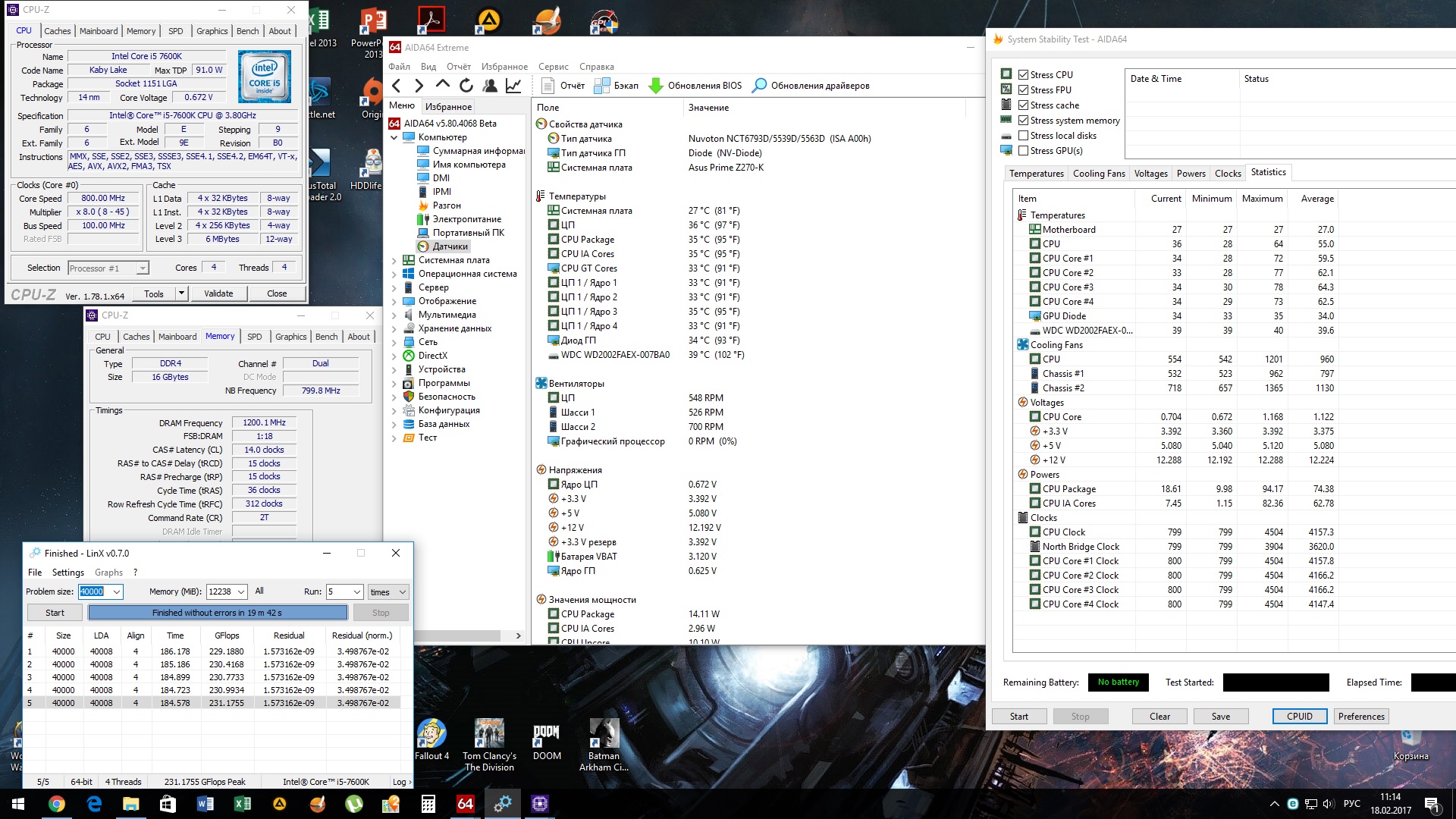
Task: Click the AIDA64 Refresh icon
Action: 466,86
